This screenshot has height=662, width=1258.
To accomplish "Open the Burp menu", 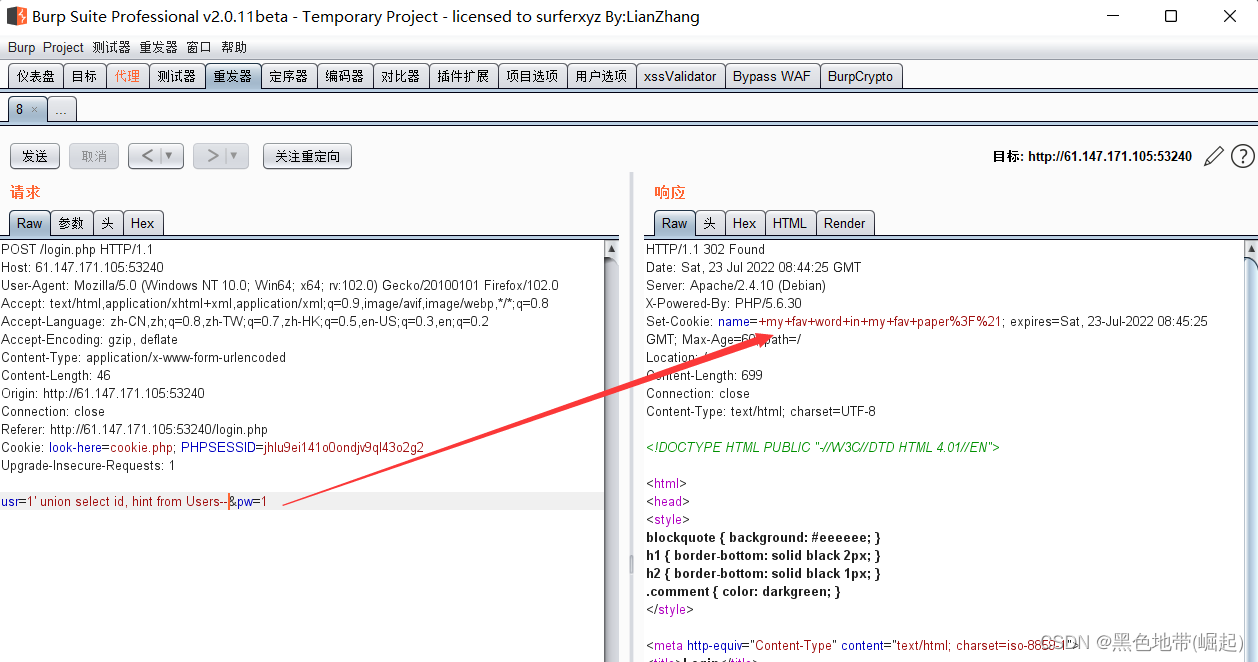I will pos(21,47).
